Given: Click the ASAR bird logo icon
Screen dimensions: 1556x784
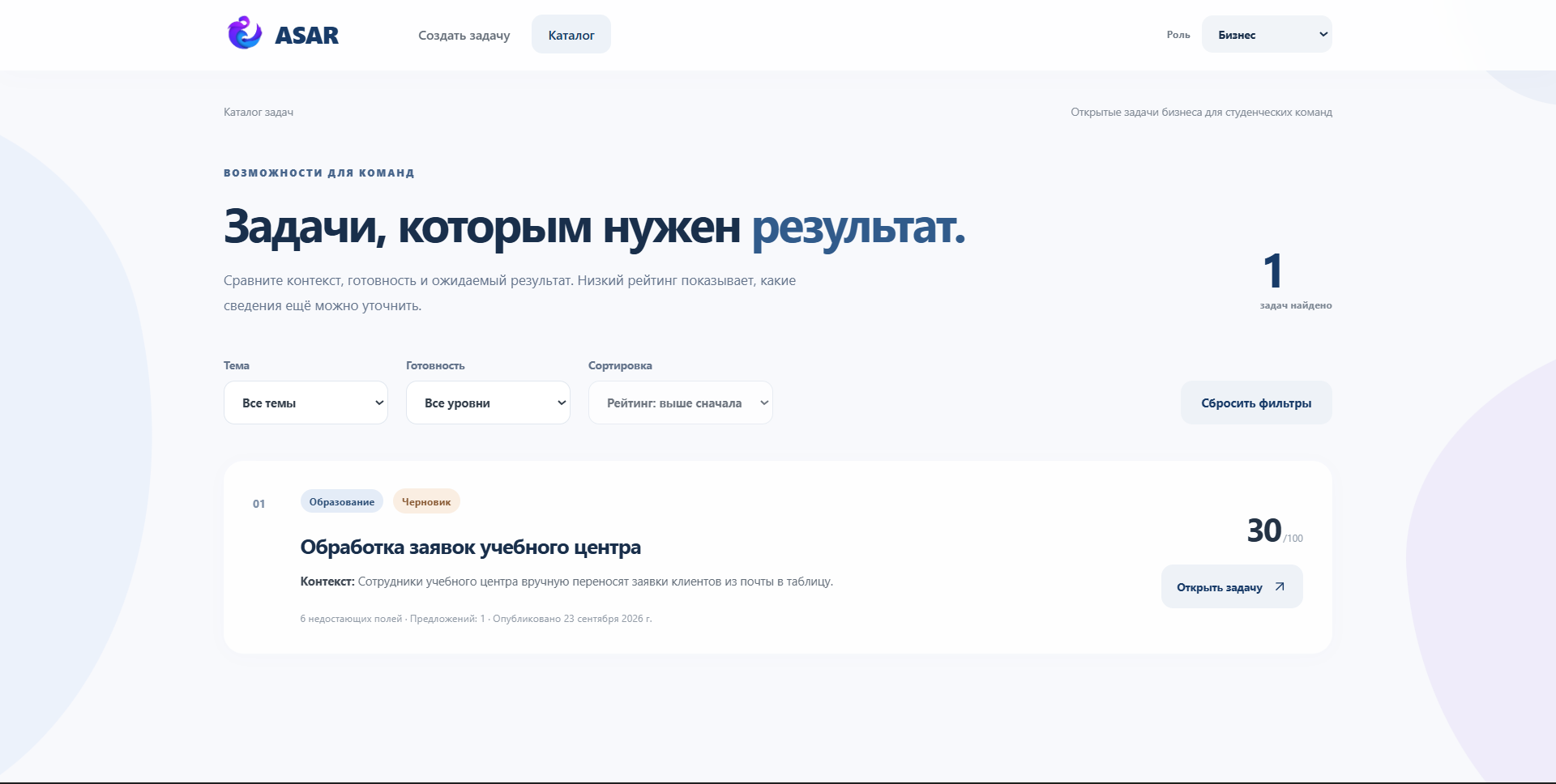Looking at the screenshot, I should tap(244, 33).
